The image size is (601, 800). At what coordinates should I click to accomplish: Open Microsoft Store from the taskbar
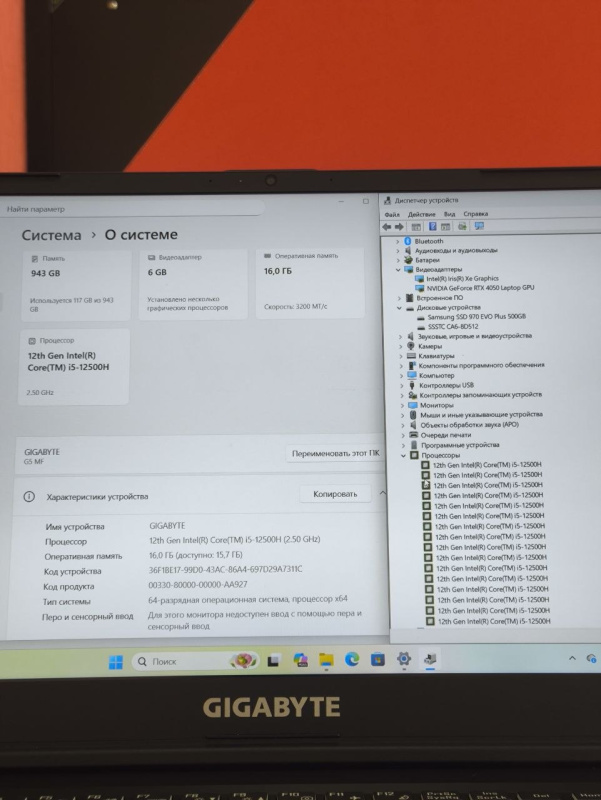(x=378, y=659)
